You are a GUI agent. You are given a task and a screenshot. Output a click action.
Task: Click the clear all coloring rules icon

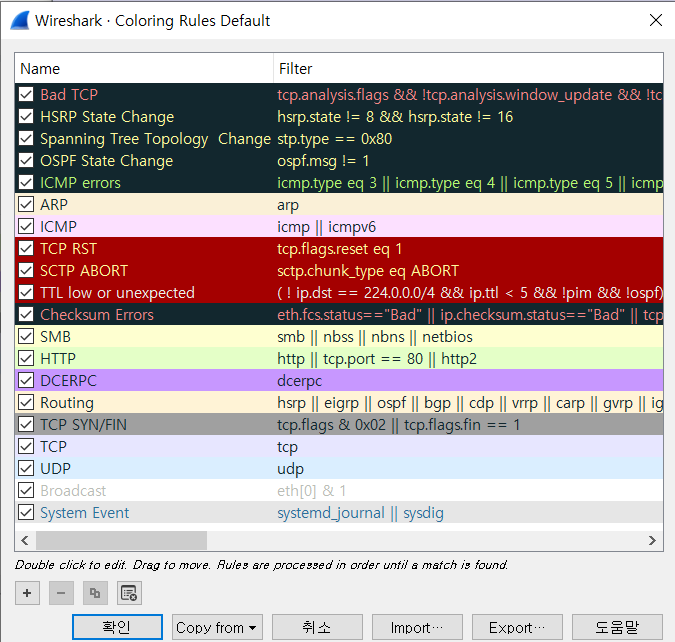pos(129,593)
